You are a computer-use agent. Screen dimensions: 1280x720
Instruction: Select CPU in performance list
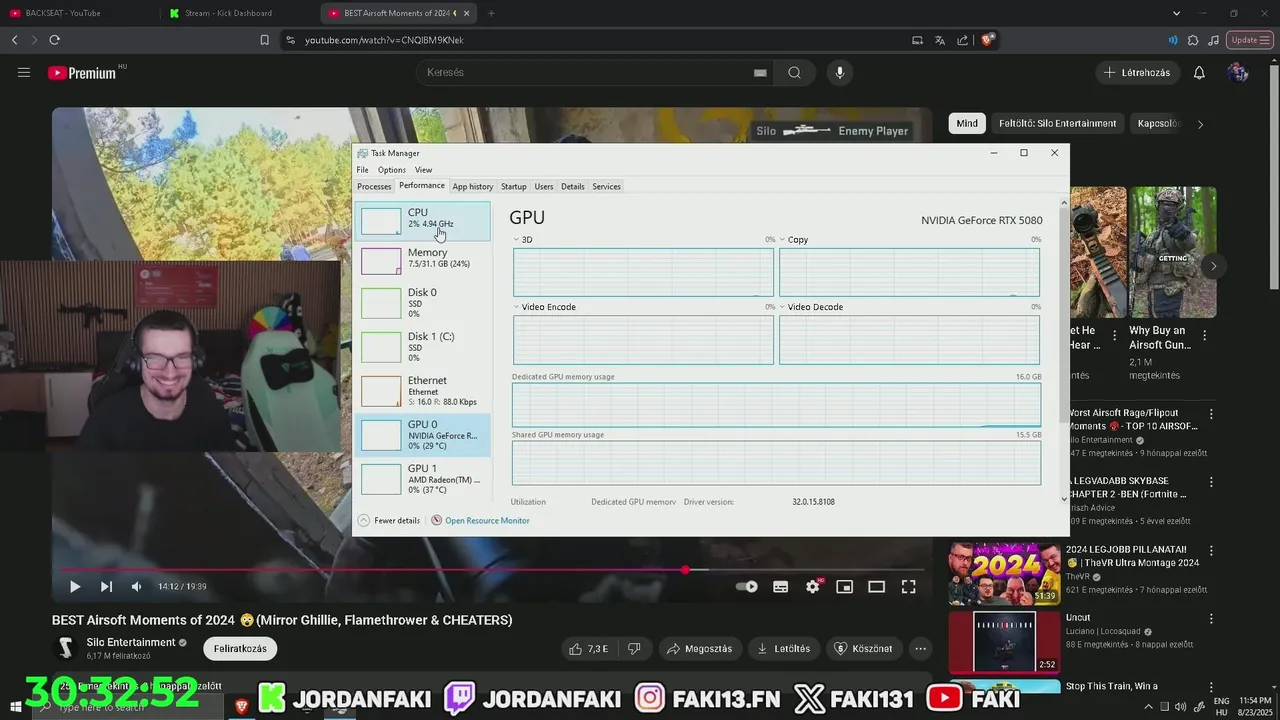(x=423, y=221)
